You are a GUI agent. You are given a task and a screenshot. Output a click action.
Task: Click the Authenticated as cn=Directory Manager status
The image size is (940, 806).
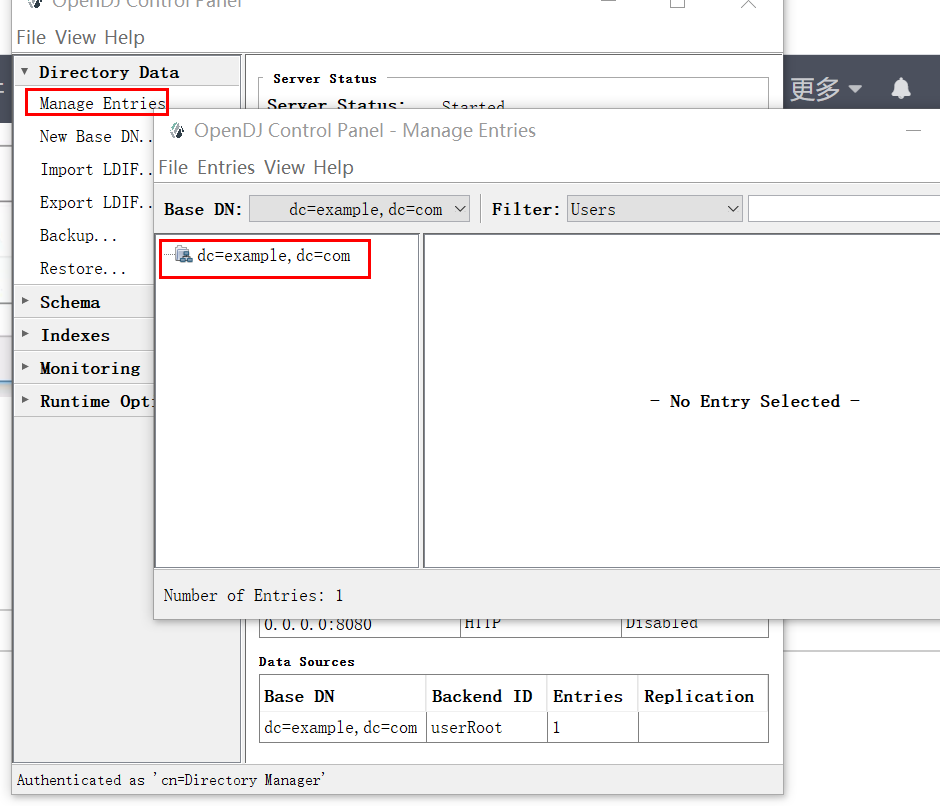tap(171, 780)
